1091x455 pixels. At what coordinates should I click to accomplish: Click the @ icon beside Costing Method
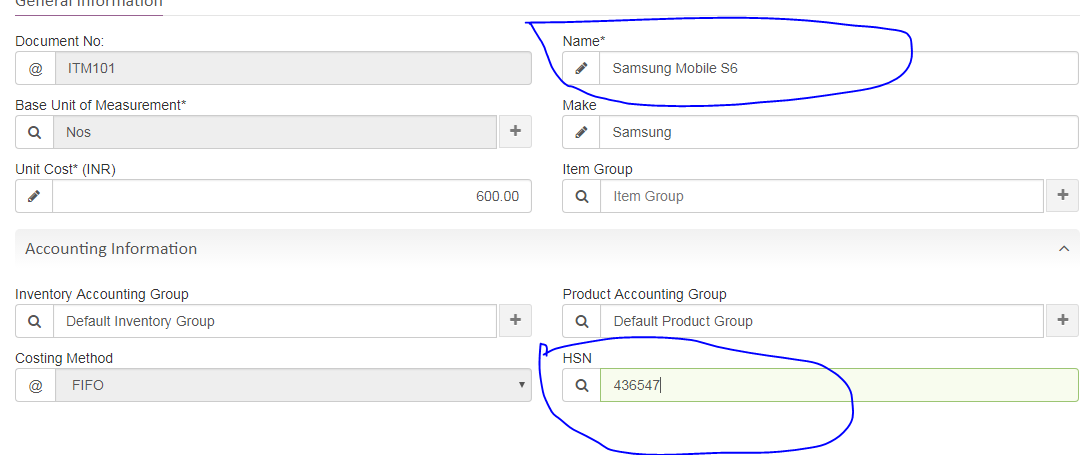[x=35, y=385]
